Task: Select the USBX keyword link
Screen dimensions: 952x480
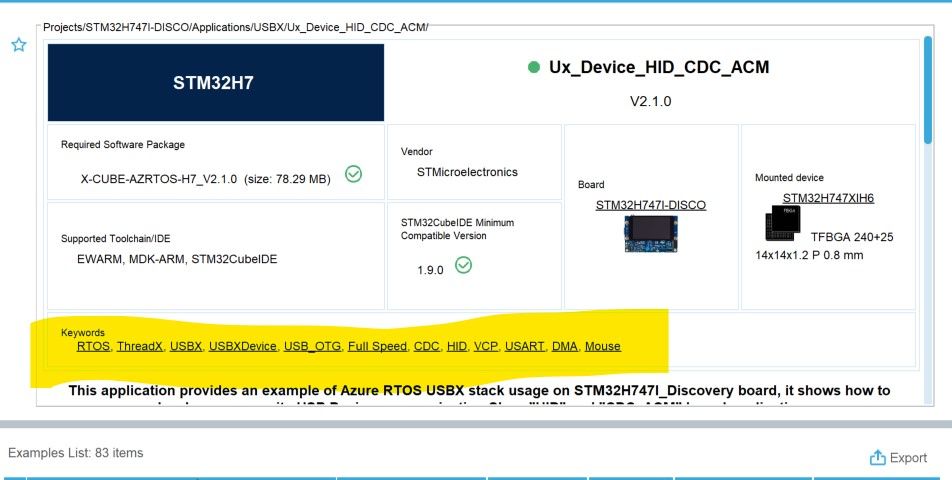Action: pyautogui.click(x=186, y=346)
